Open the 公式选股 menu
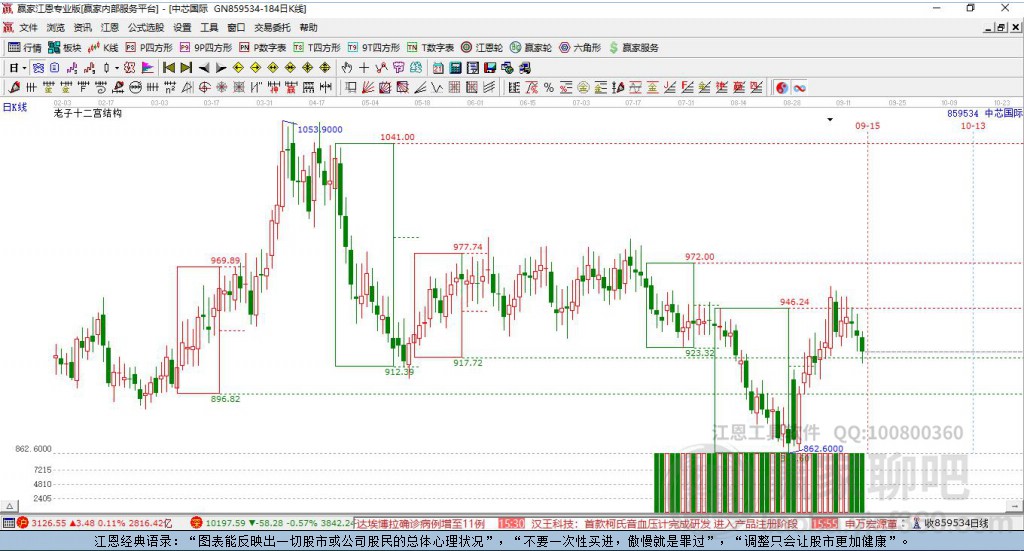 146,27
